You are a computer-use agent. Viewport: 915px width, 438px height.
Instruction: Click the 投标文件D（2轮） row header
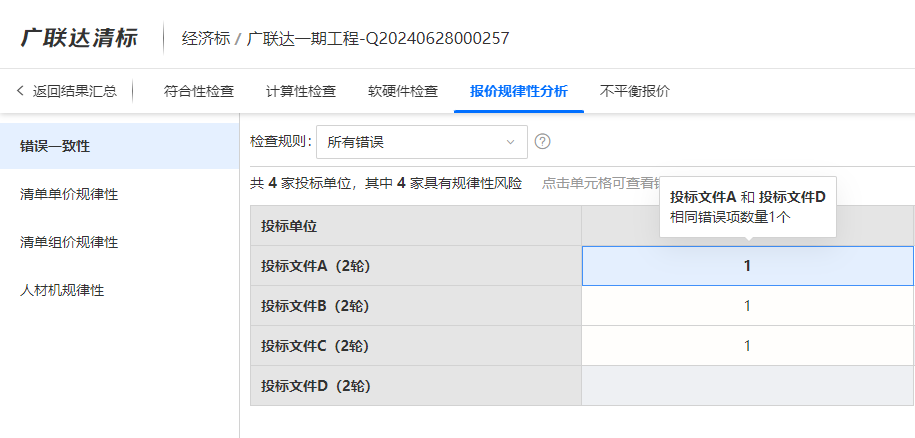[x=315, y=386]
